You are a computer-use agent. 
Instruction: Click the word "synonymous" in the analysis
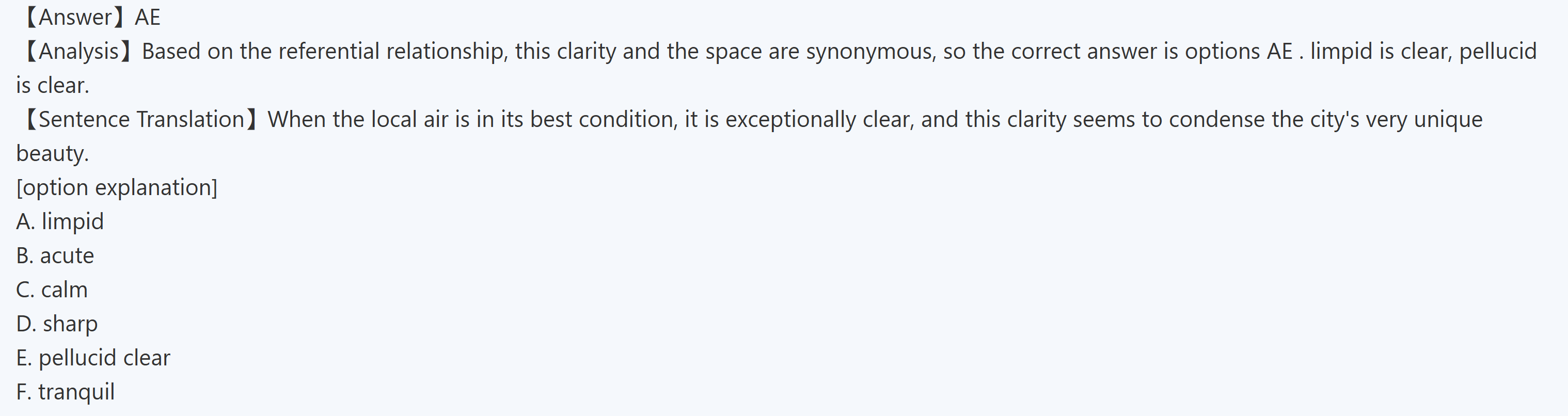point(869,51)
